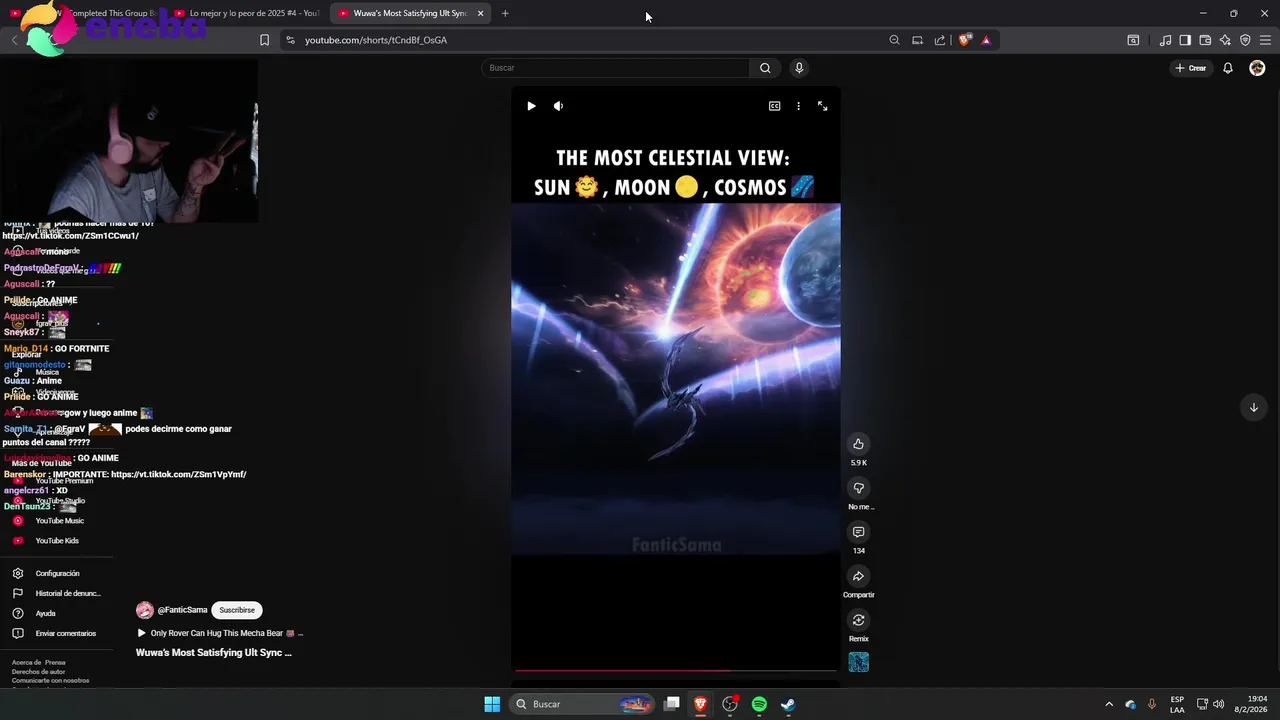Open Brave browser from taskbar
Image resolution: width=1280 pixels, height=720 pixels.
point(700,704)
